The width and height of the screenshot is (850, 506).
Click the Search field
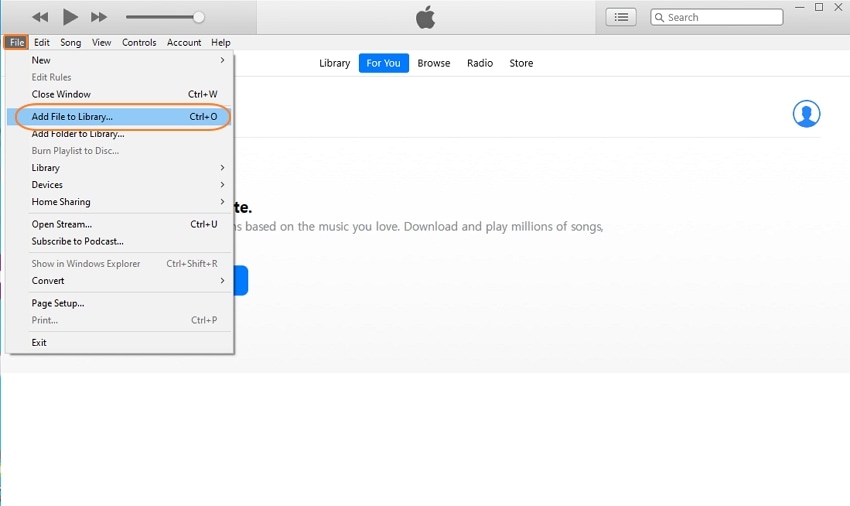coord(717,17)
